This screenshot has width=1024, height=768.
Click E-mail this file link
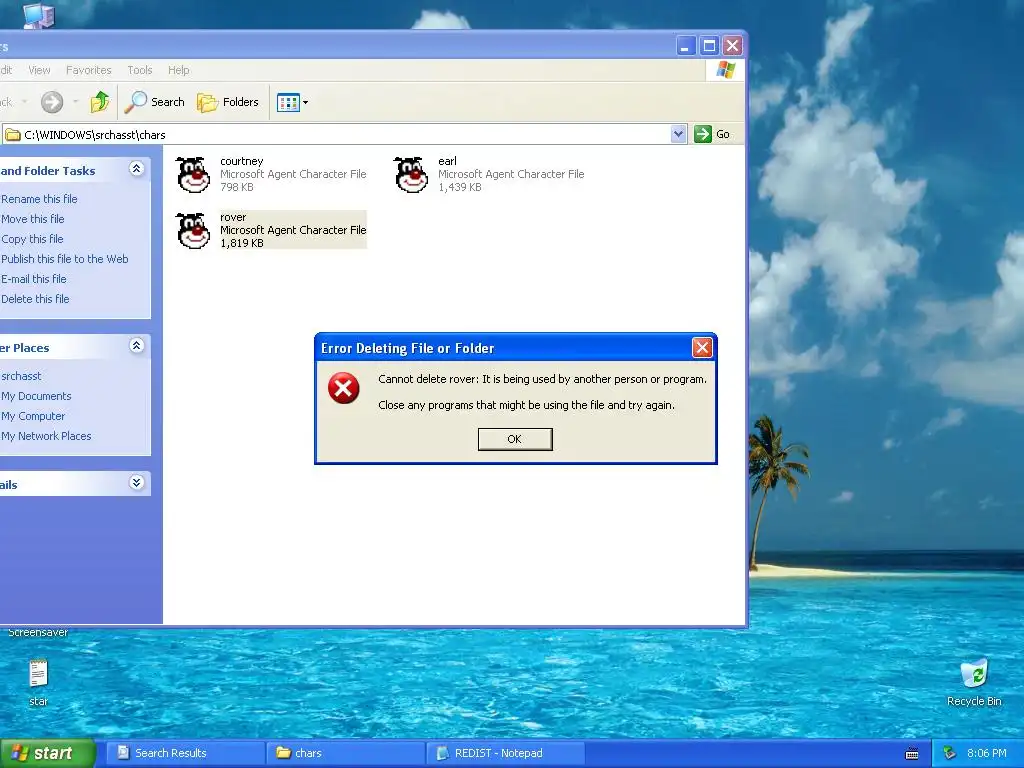tap(33, 280)
